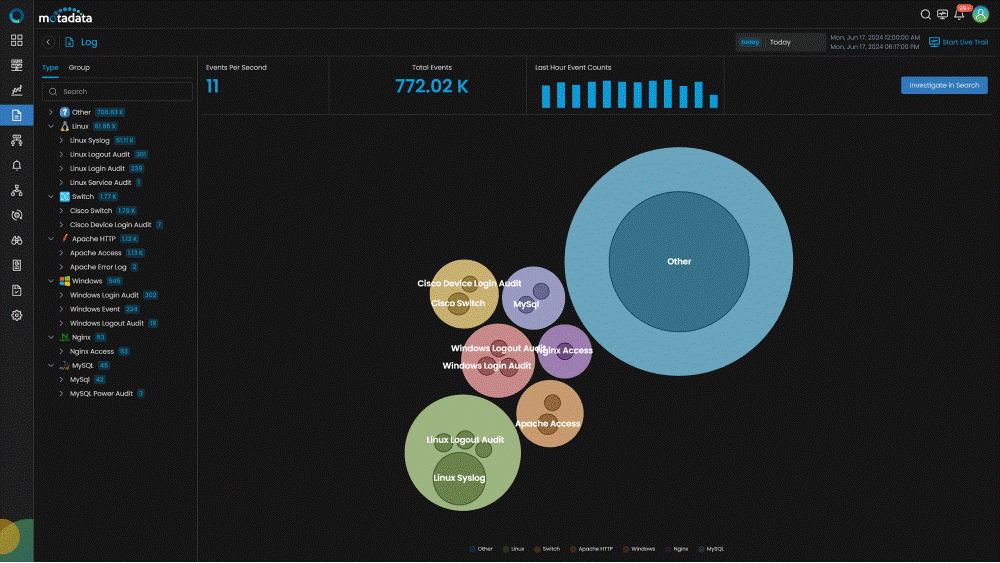The height and width of the screenshot is (563, 1000).
Task: Click the Apache Access bubble
Action: click(x=548, y=424)
